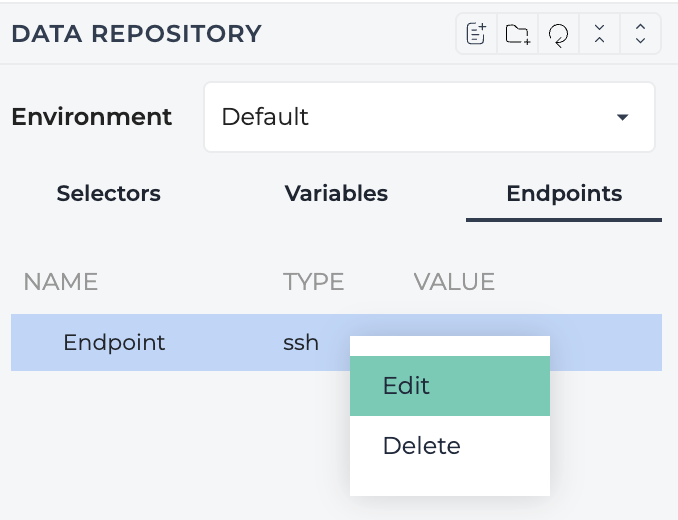Click the VALUE column header
The height and width of the screenshot is (520, 678).
pos(454,282)
